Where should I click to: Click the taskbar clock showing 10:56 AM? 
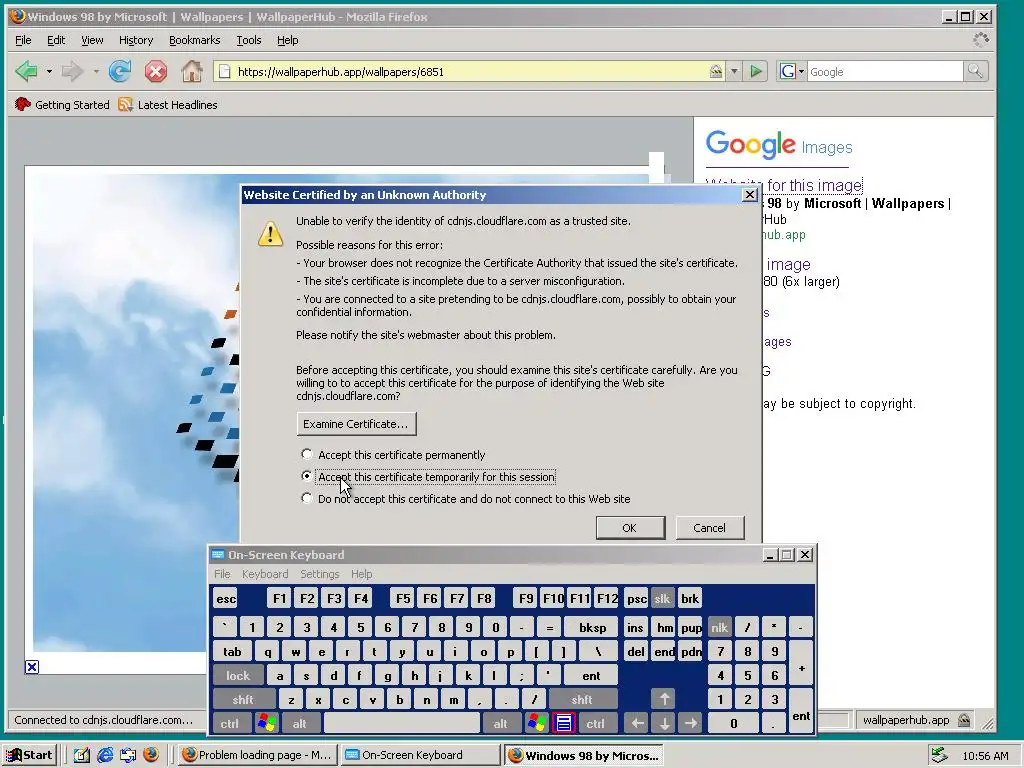click(985, 756)
